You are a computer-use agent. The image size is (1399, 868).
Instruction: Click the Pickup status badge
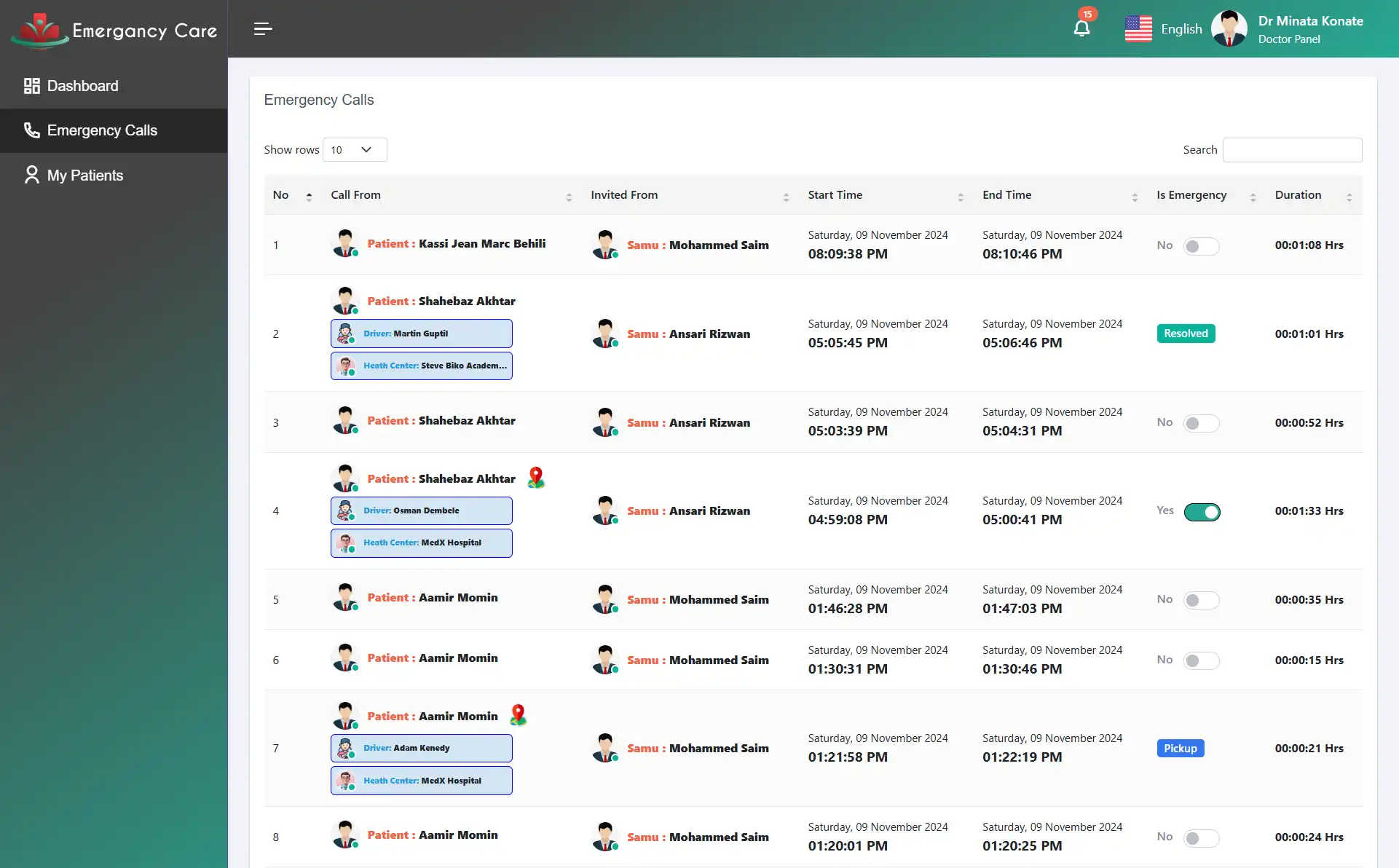pos(1180,748)
